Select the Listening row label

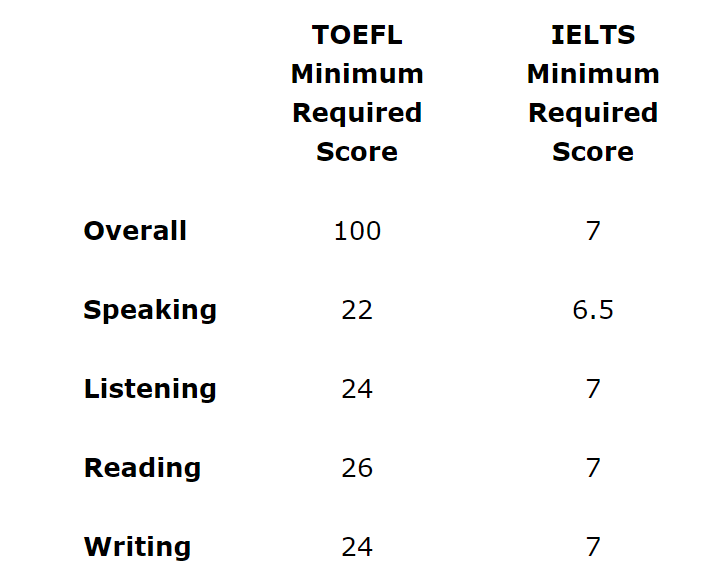[150, 389]
